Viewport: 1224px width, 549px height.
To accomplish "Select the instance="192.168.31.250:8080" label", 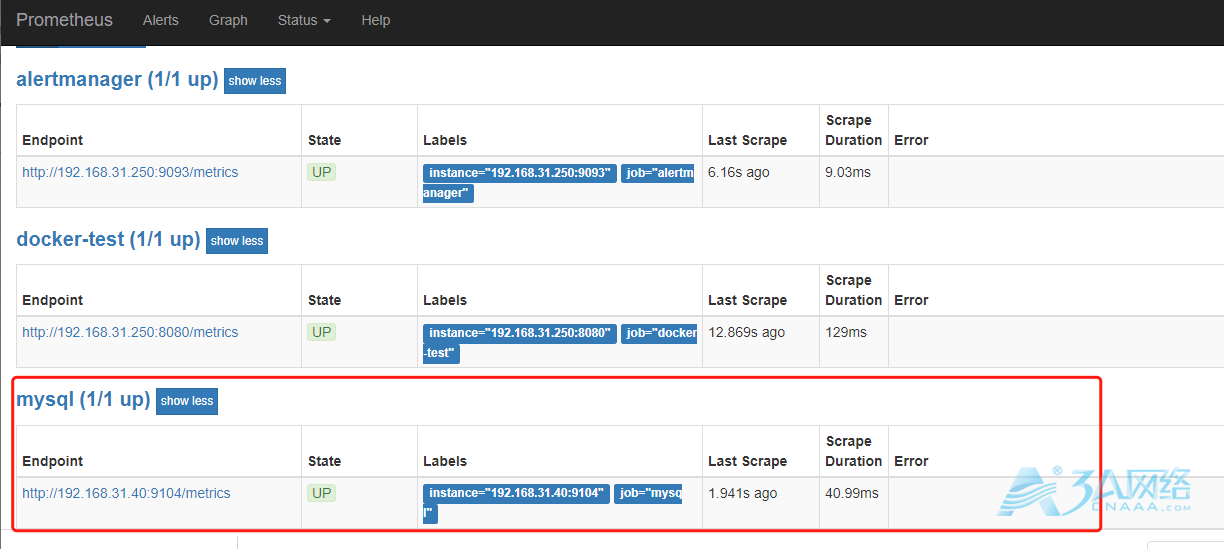I will point(519,333).
